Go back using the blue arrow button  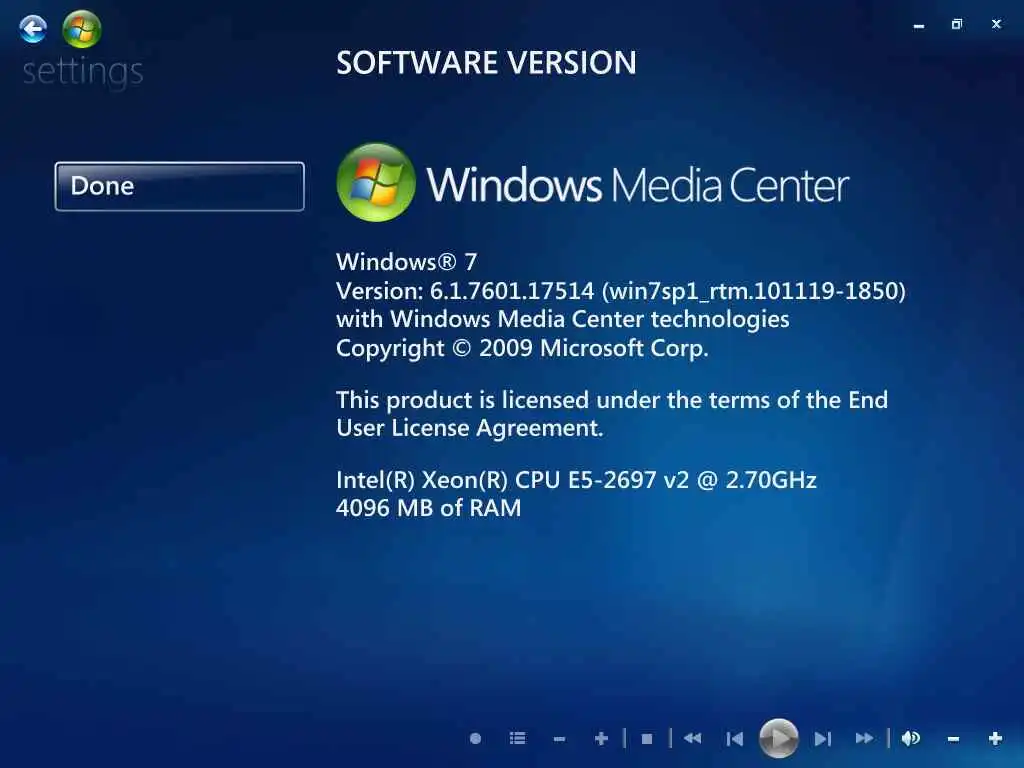click(33, 29)
